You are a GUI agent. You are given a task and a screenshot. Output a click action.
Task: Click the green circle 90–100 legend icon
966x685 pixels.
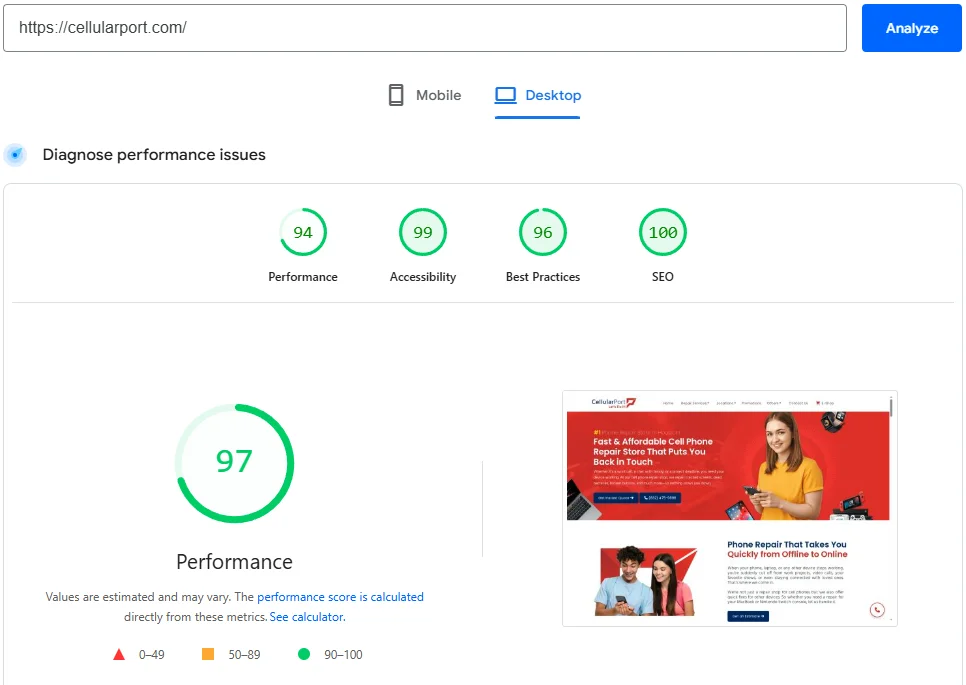[x=304, y=655]
